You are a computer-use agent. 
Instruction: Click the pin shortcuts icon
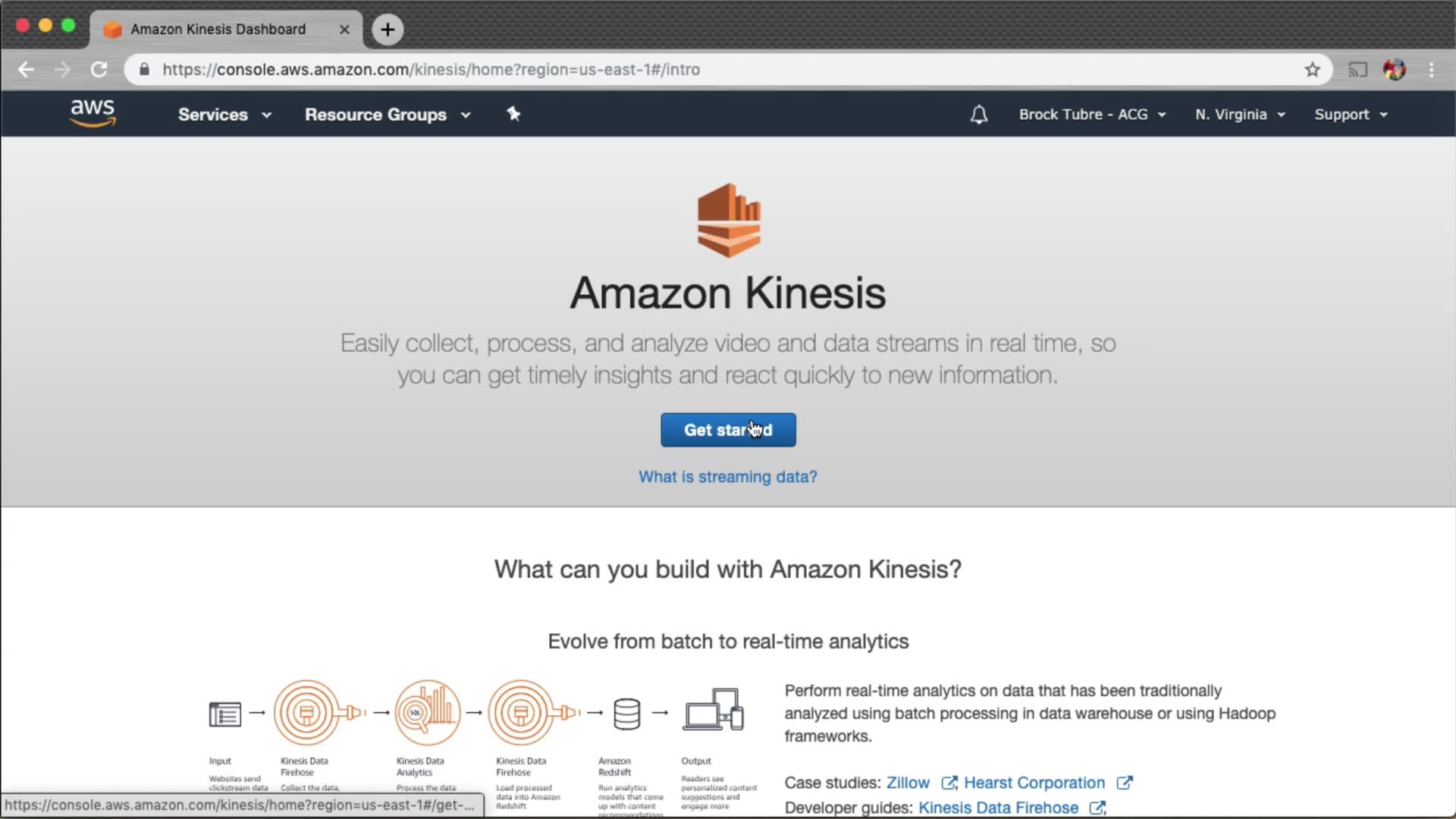point(513,114)
